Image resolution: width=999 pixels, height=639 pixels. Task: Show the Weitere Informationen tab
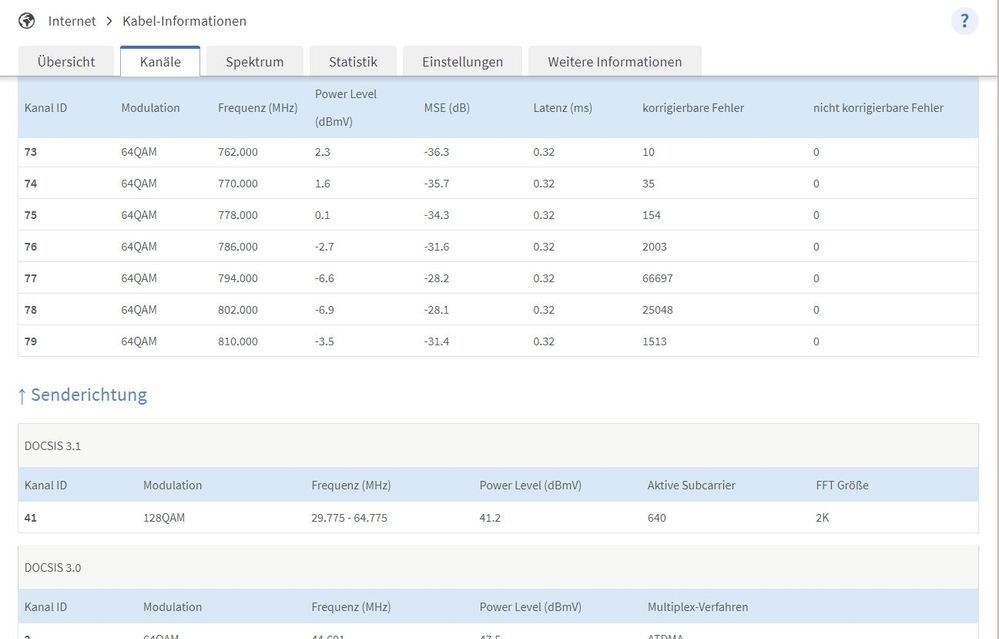614,61
